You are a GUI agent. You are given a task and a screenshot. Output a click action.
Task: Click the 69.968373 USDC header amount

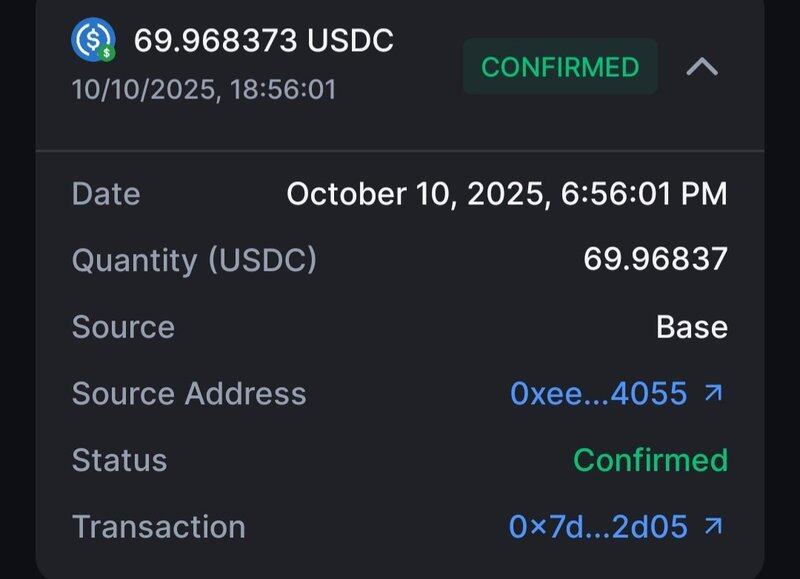point(264,41)
